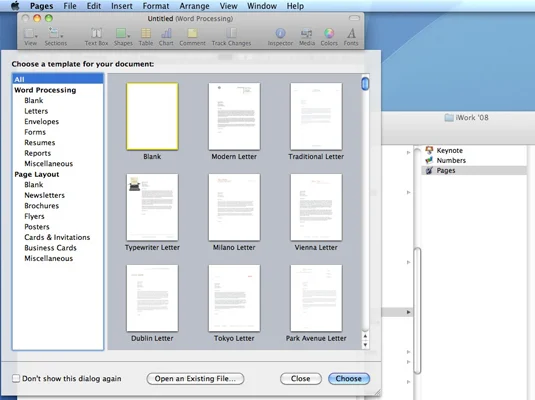
Task: Open the Shapes dropdown in toolbar
Action: click(123, 33)
